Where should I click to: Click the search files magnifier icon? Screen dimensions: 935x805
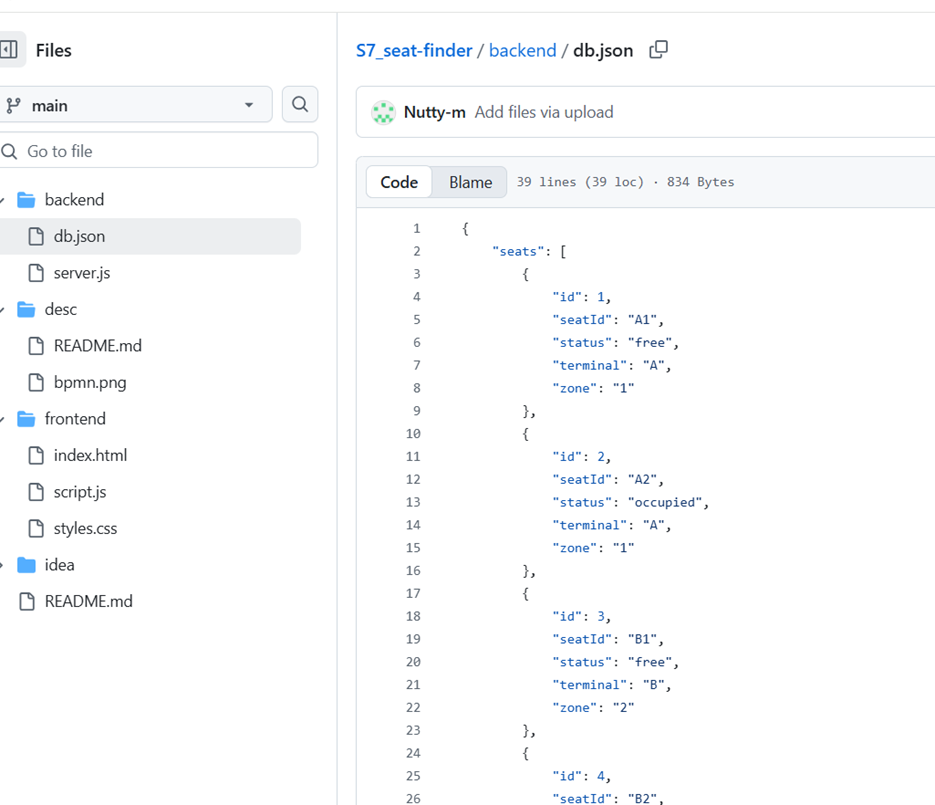[x=299, y=104]
